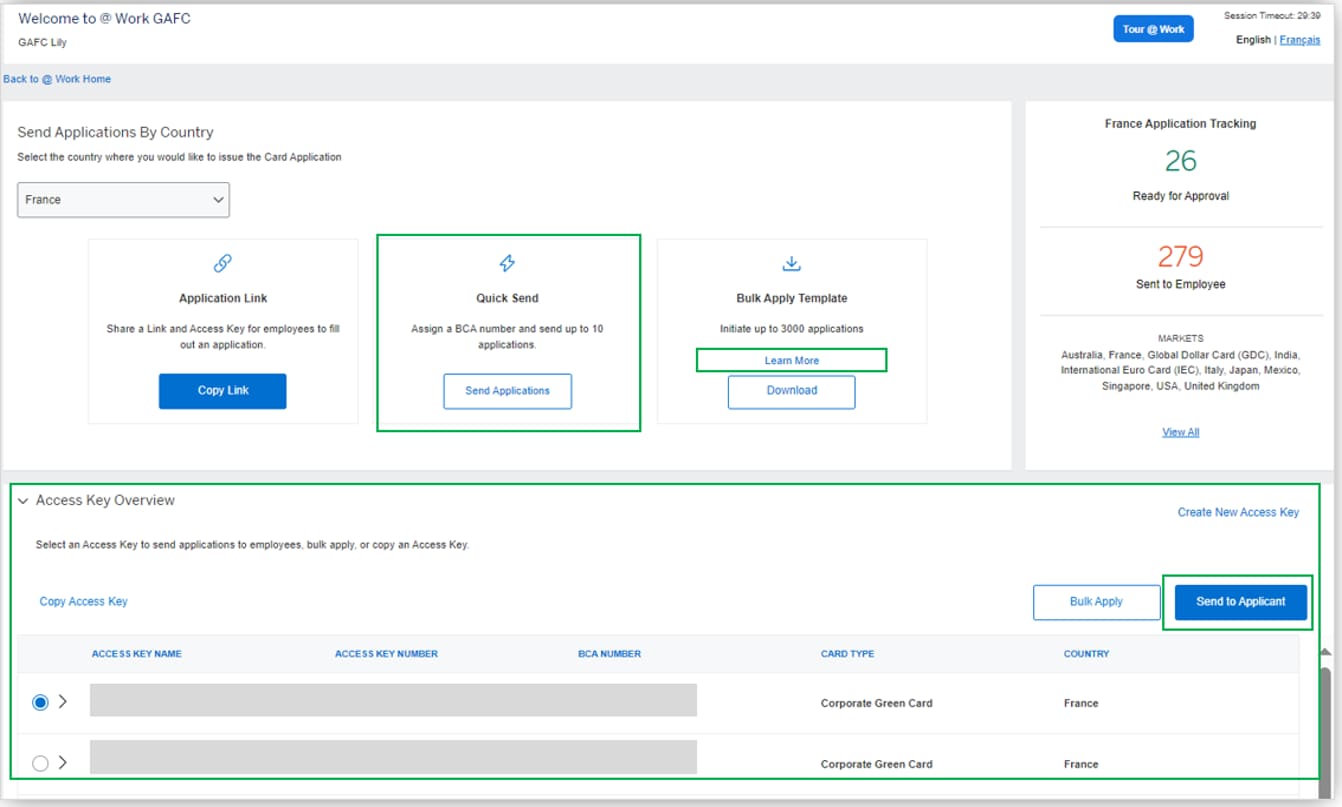This screenshot has width=1342, height=807.
Task: Click the Bulk Apply Template download icon
Action: coord(791,263)
